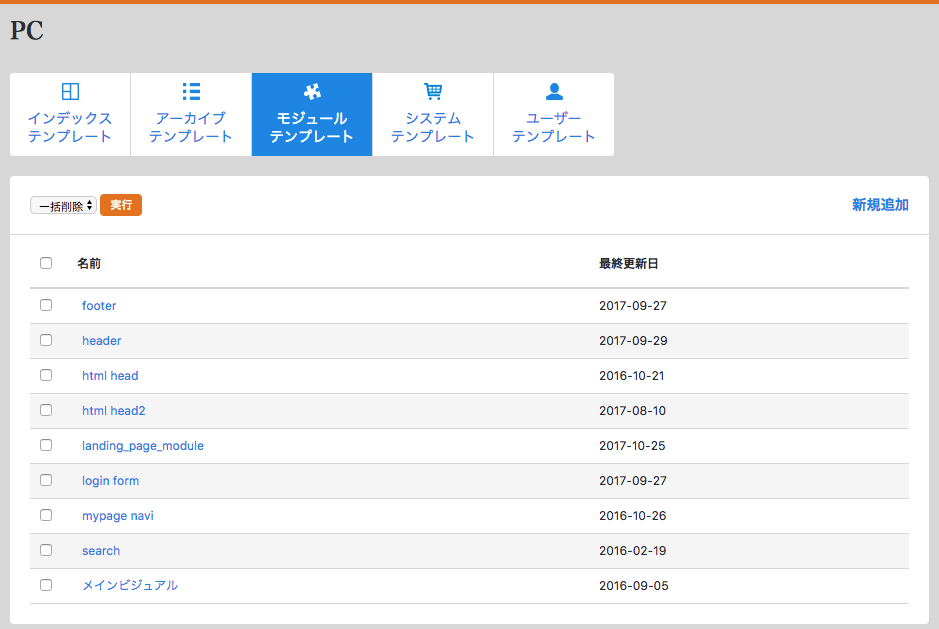The width and height of the screenshot is (939, 629).
Task: Toggle the select-all checkbox in header row
Action: [46, 264]
